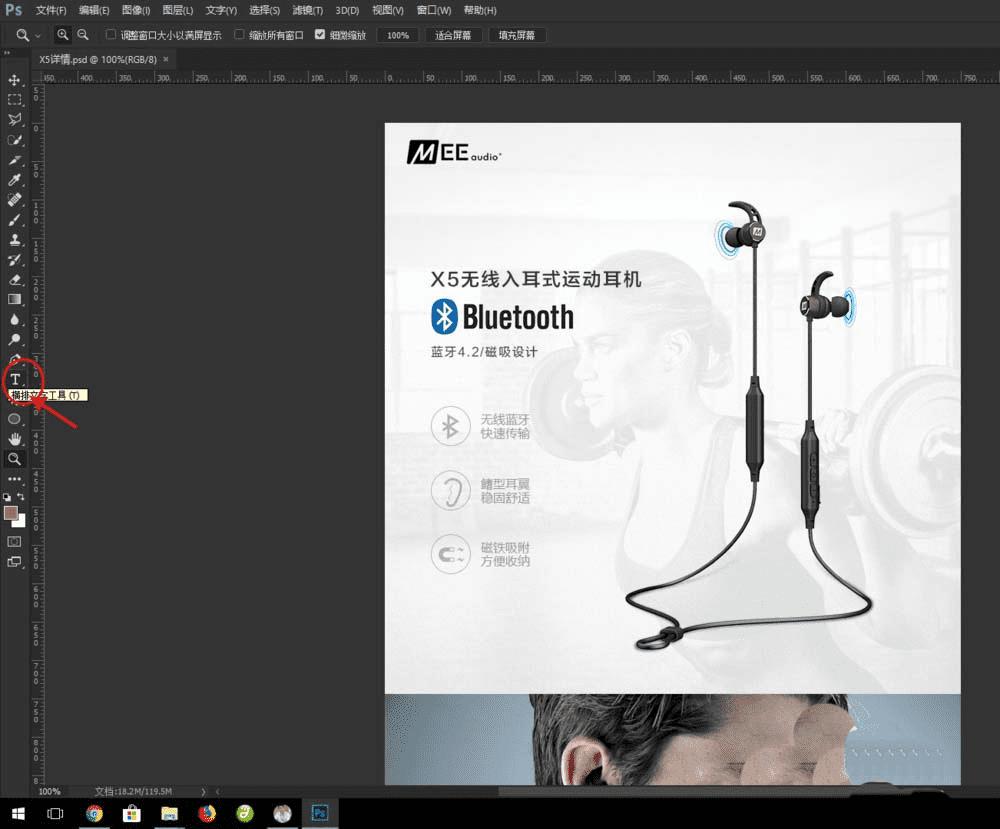
Task: Select the Zoom tool in toolbar
Action: point(14,459)
